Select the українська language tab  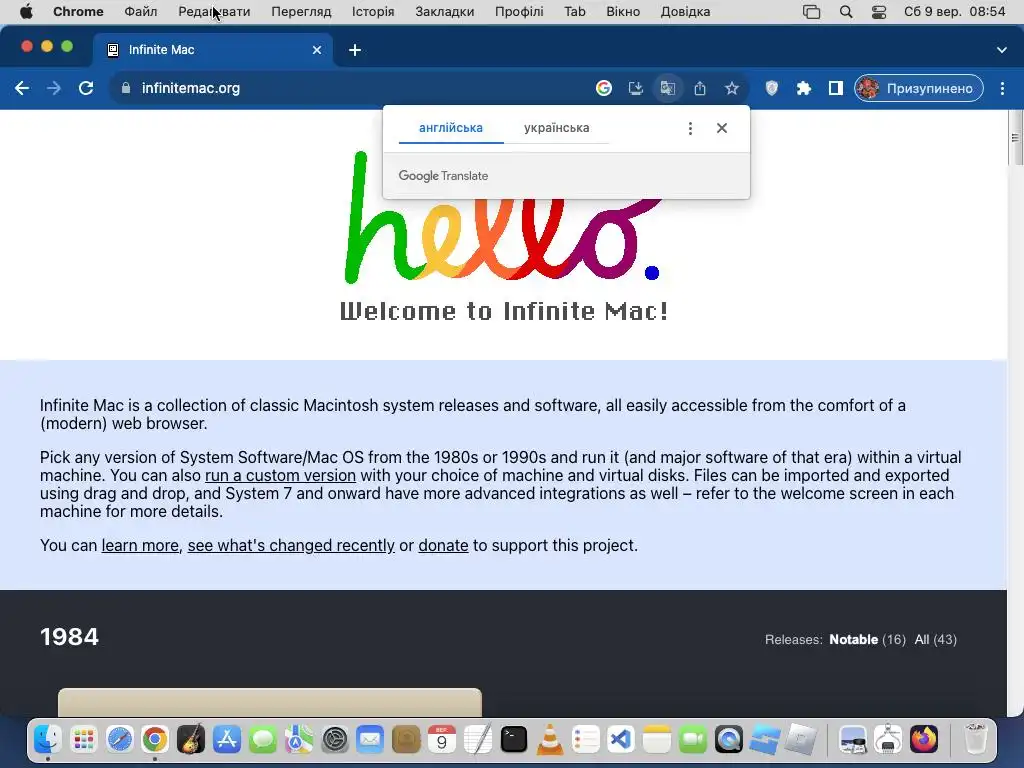click(x=556, y=128)
